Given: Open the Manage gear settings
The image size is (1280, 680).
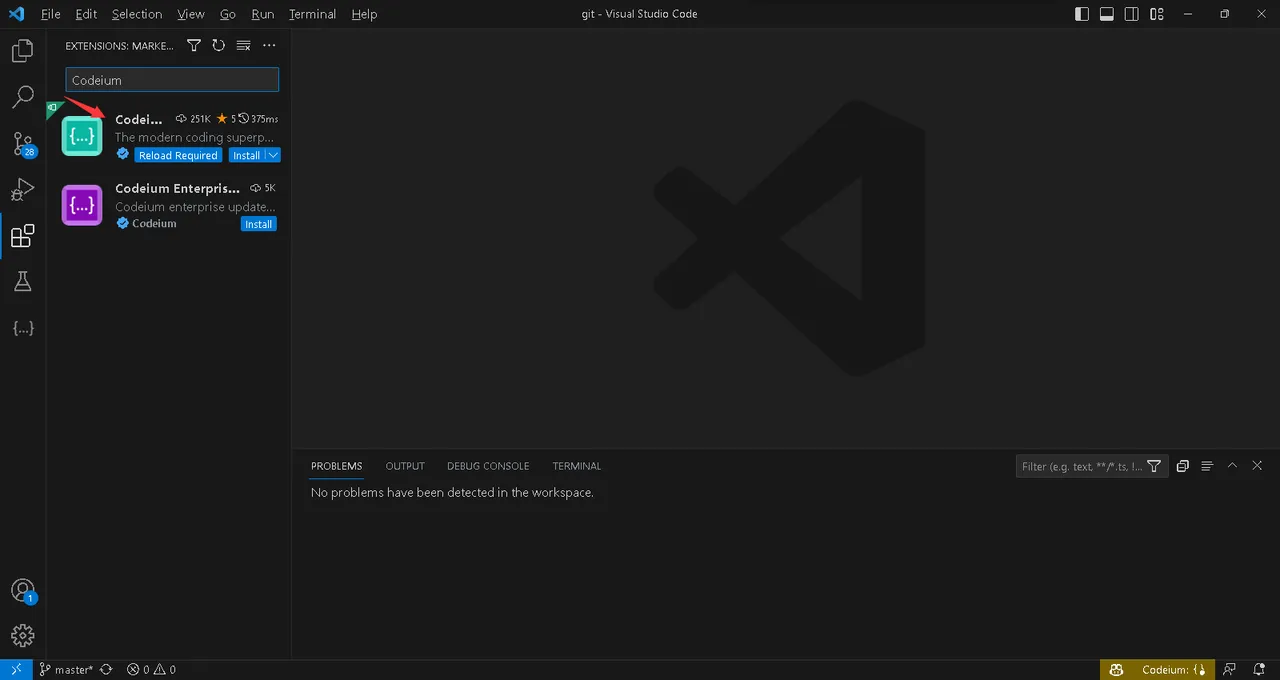Looking at the screenshot, I should (22, 636).
